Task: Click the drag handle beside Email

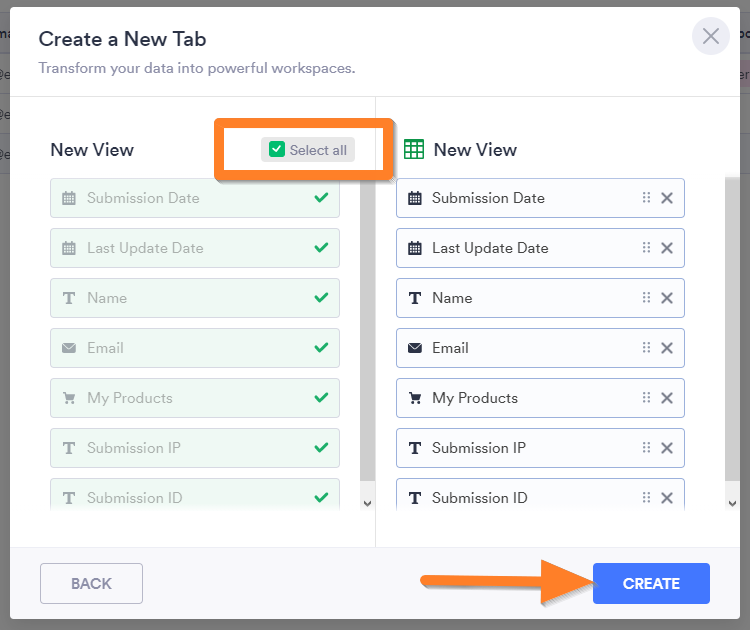Action: 646,348
